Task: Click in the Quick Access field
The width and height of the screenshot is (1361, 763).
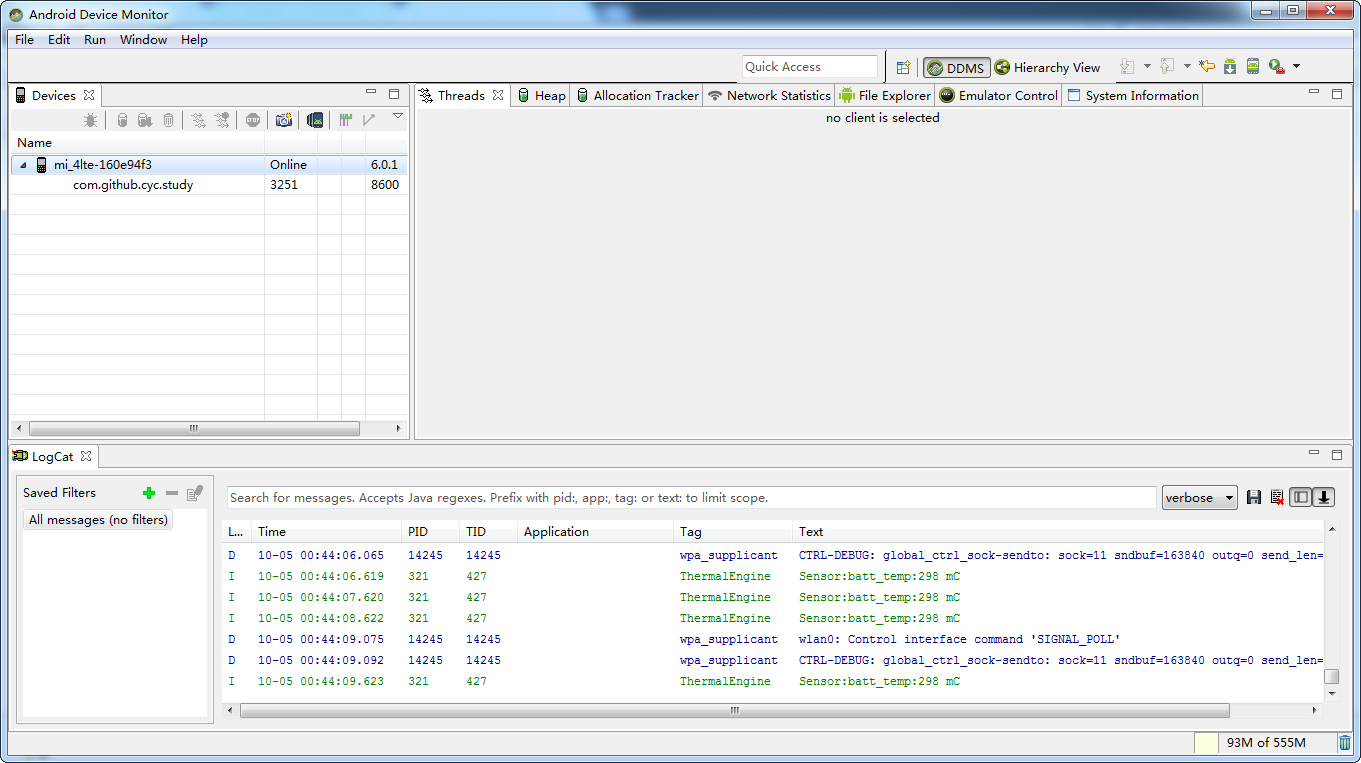Action: click(810, 67)
